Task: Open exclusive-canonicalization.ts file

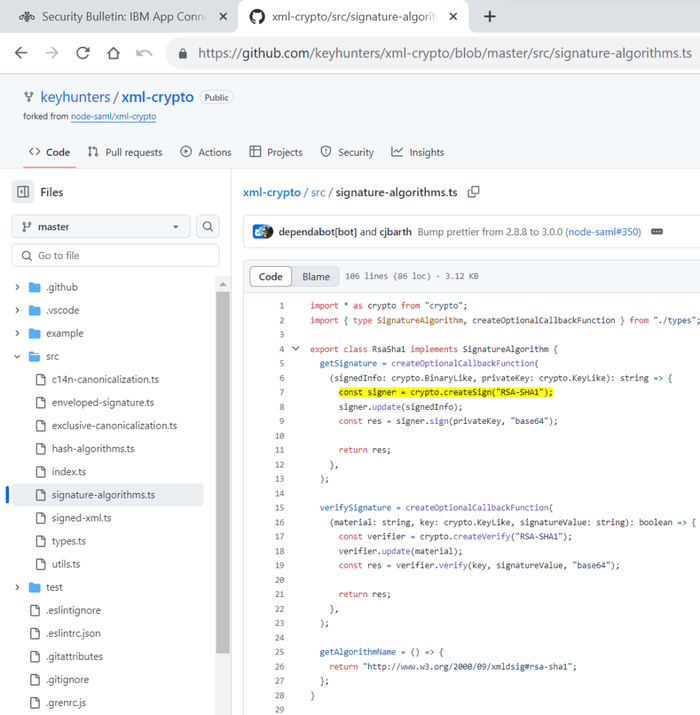Action: click(114, 425)
